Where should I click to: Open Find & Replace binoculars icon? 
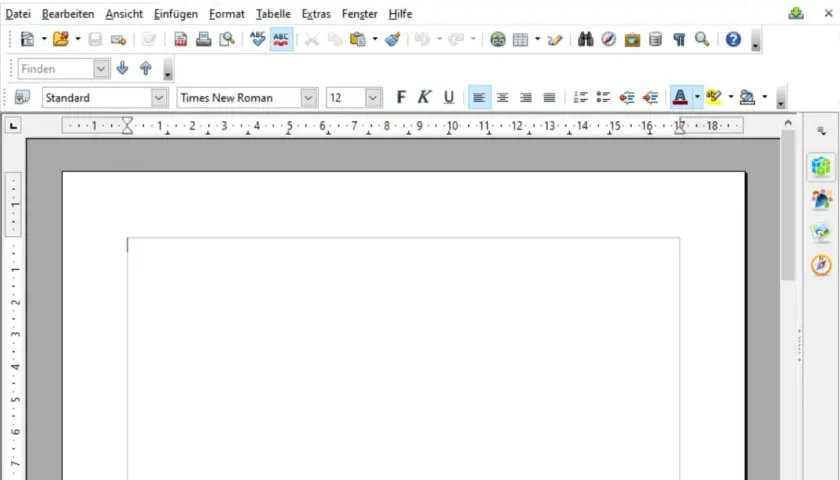(x=586, y=39)
